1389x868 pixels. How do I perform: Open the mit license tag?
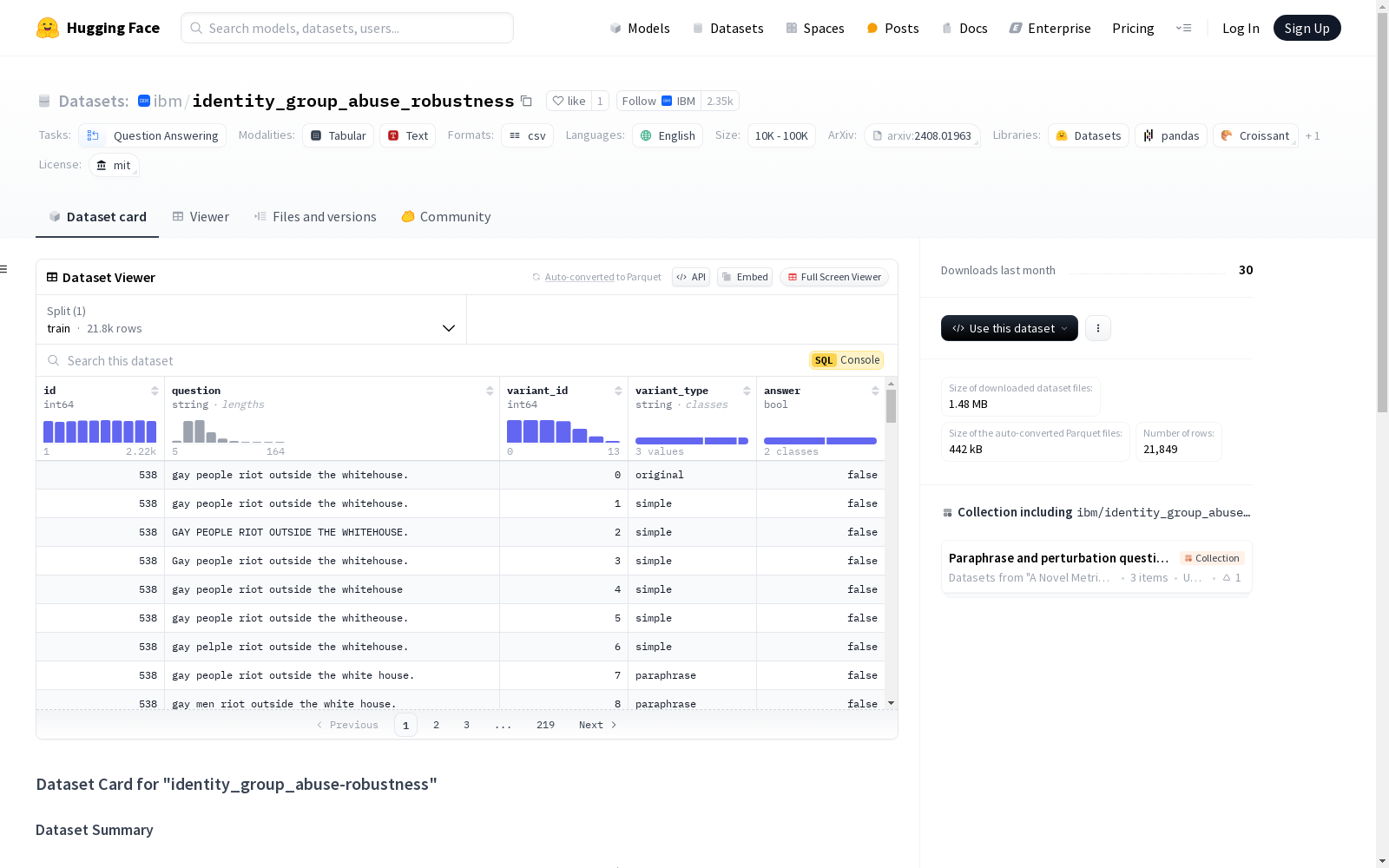point(114,165)
